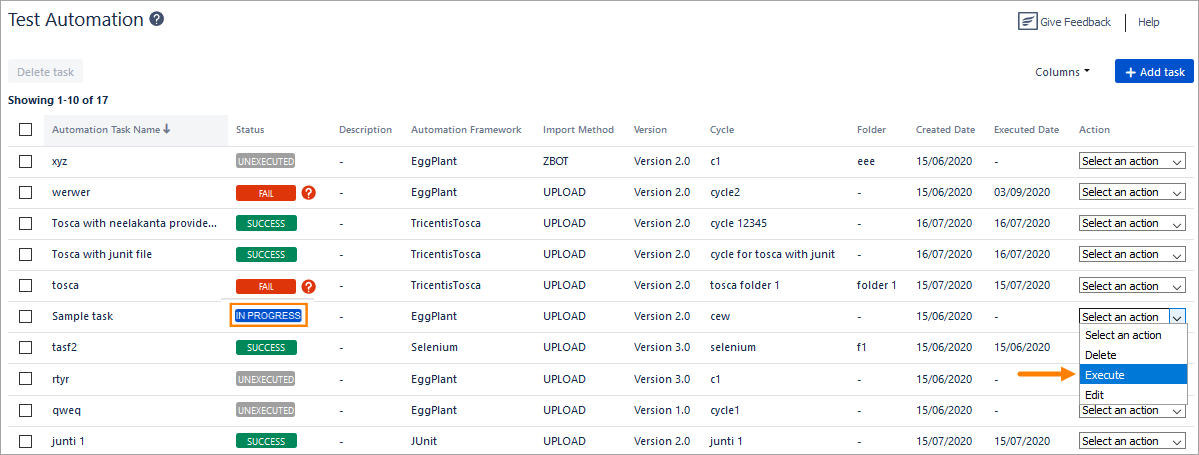Select Edit in the action menu

(x=1095, y=395)
